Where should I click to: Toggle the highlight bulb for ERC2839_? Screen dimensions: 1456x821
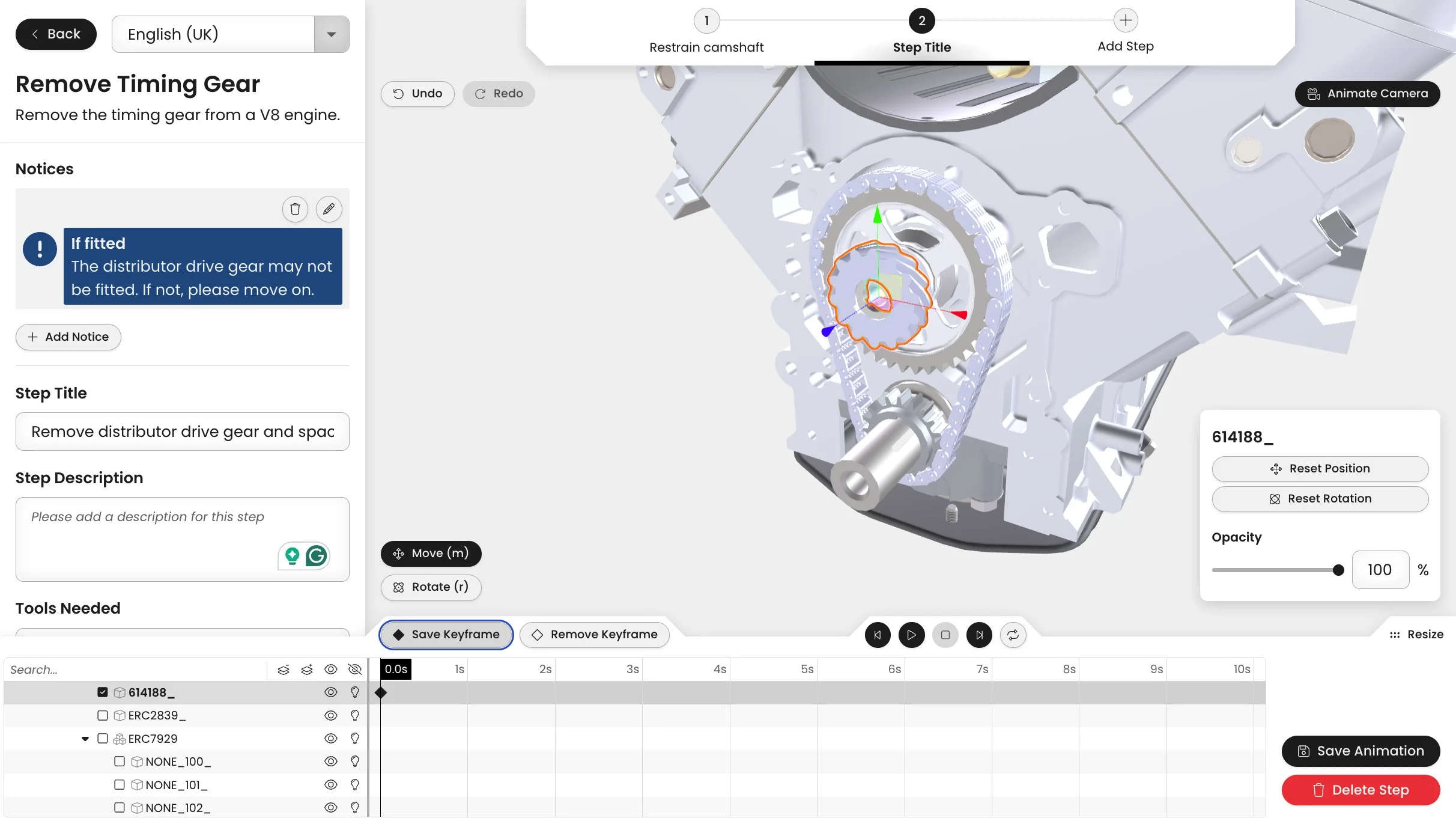click(x=355, y=715)
